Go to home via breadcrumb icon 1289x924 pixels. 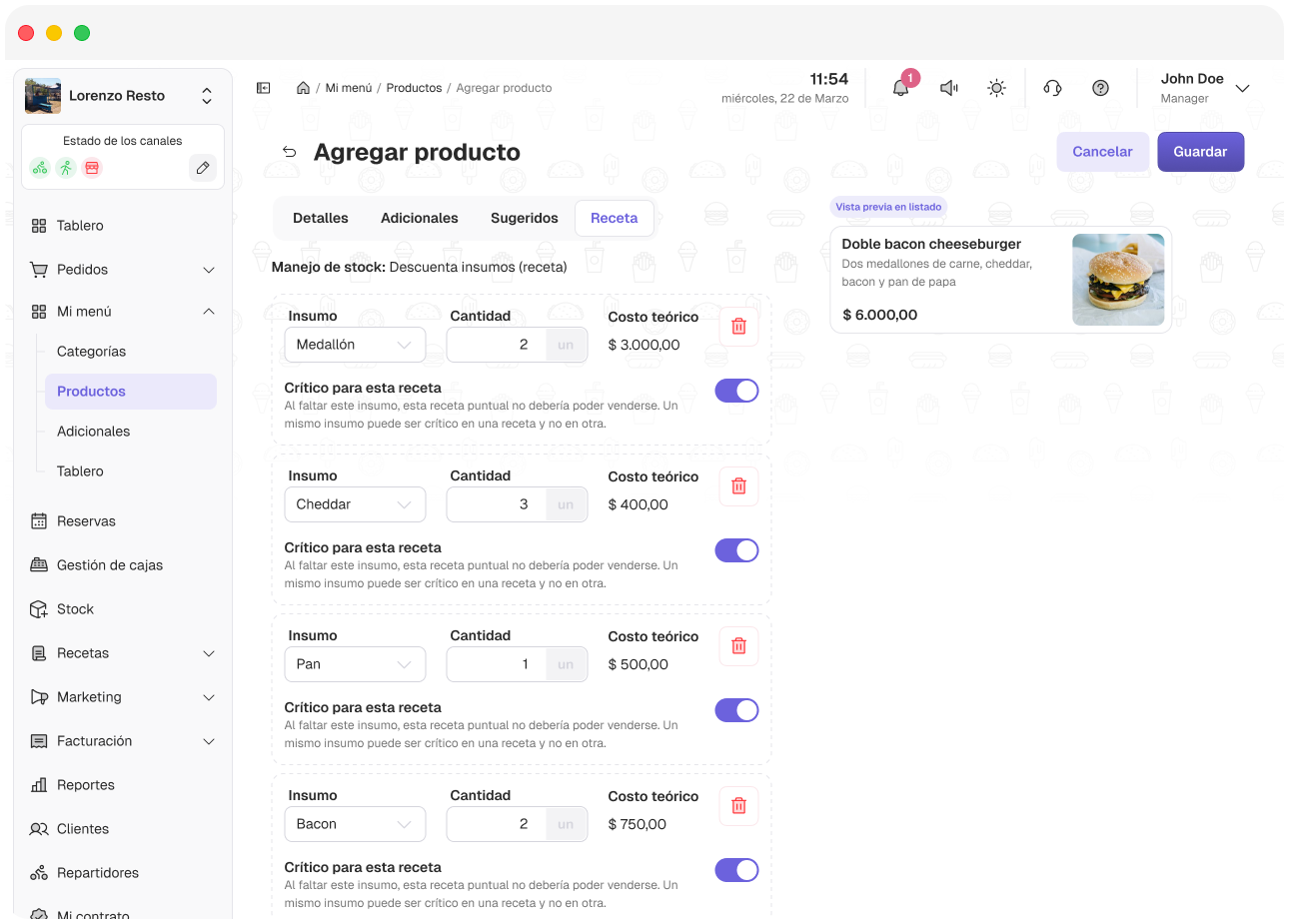[x=303, y=88]
